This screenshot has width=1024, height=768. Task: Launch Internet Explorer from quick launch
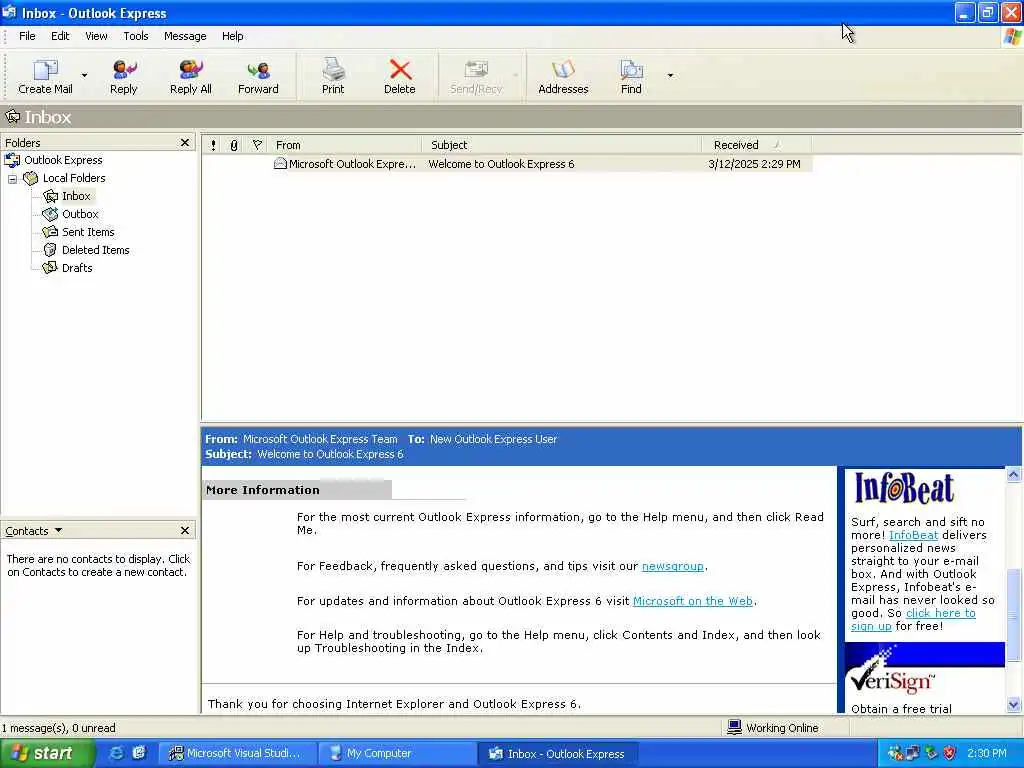click(x=116, y=753)
